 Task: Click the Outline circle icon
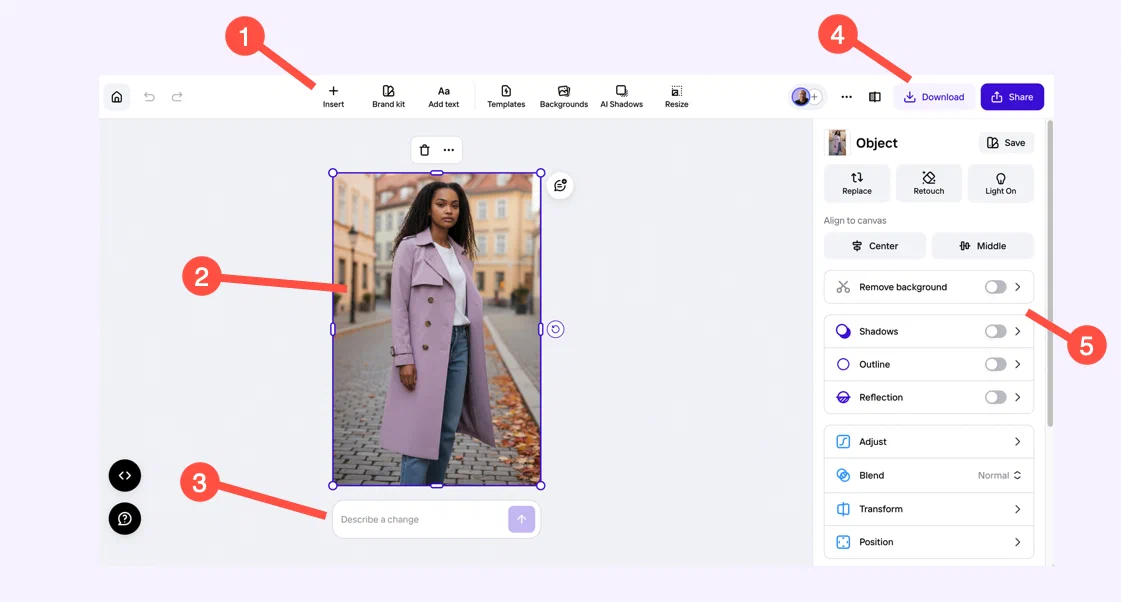tap(843, 364)
